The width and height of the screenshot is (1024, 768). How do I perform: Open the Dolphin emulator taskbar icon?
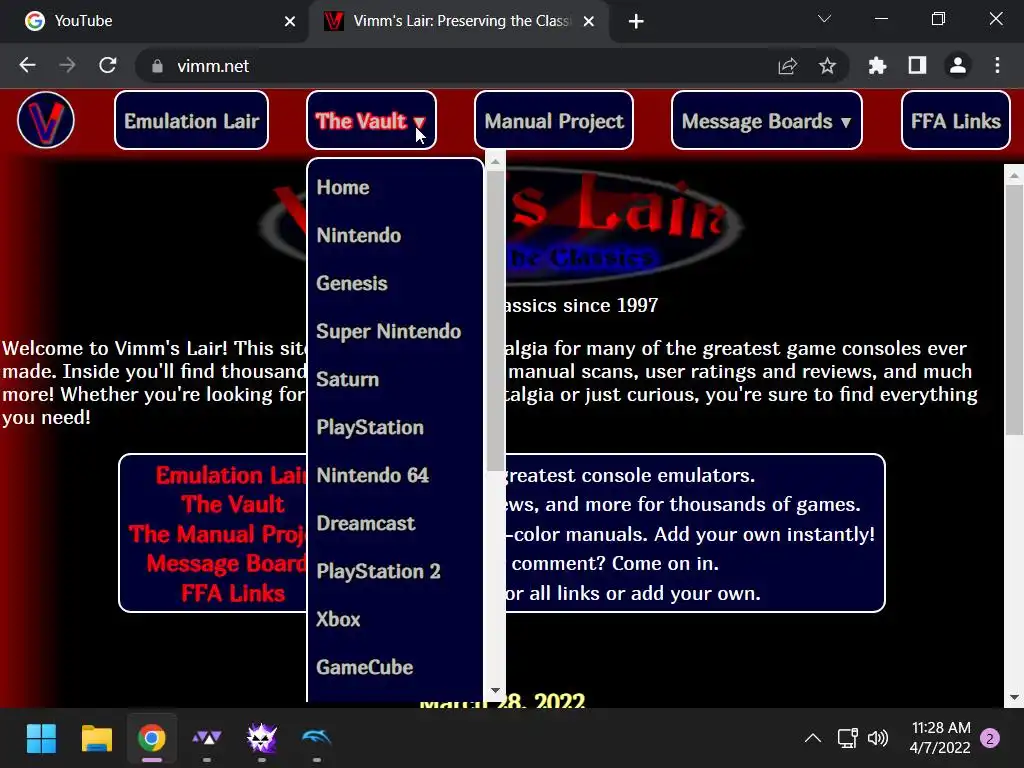point(317,739)
